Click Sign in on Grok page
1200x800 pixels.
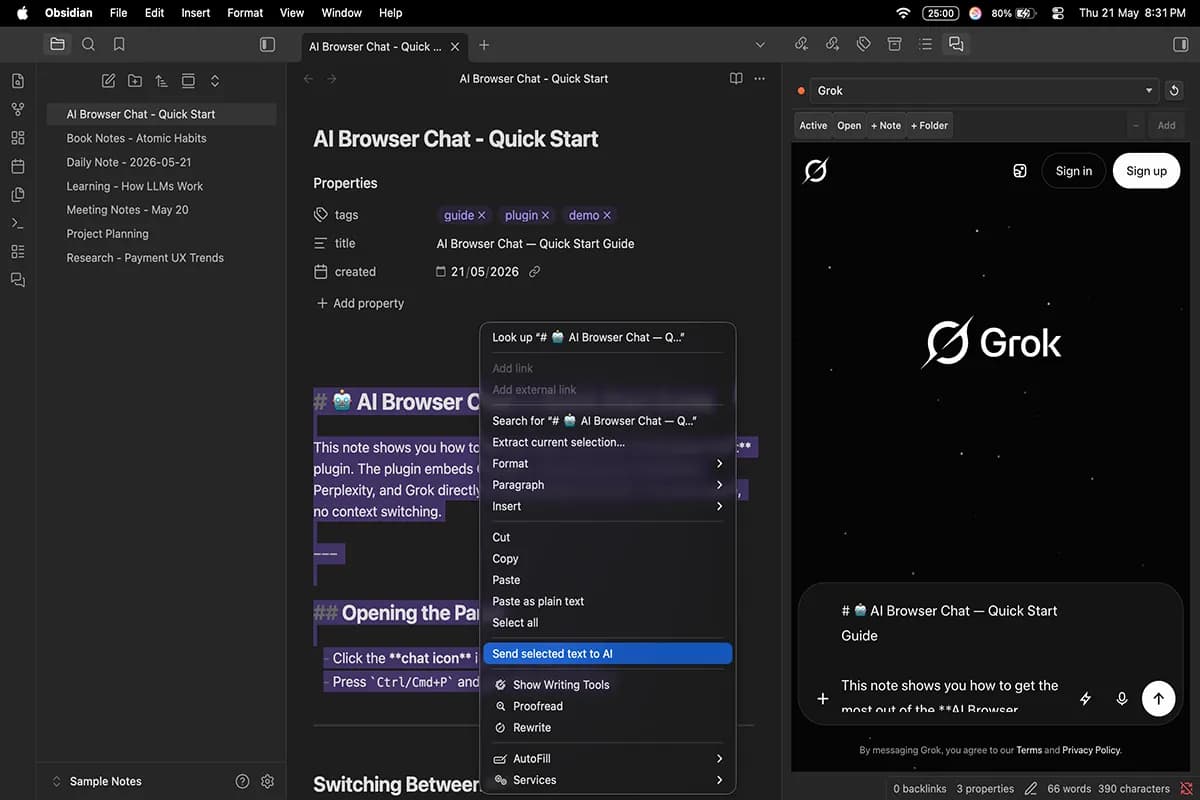(1074, 171)
